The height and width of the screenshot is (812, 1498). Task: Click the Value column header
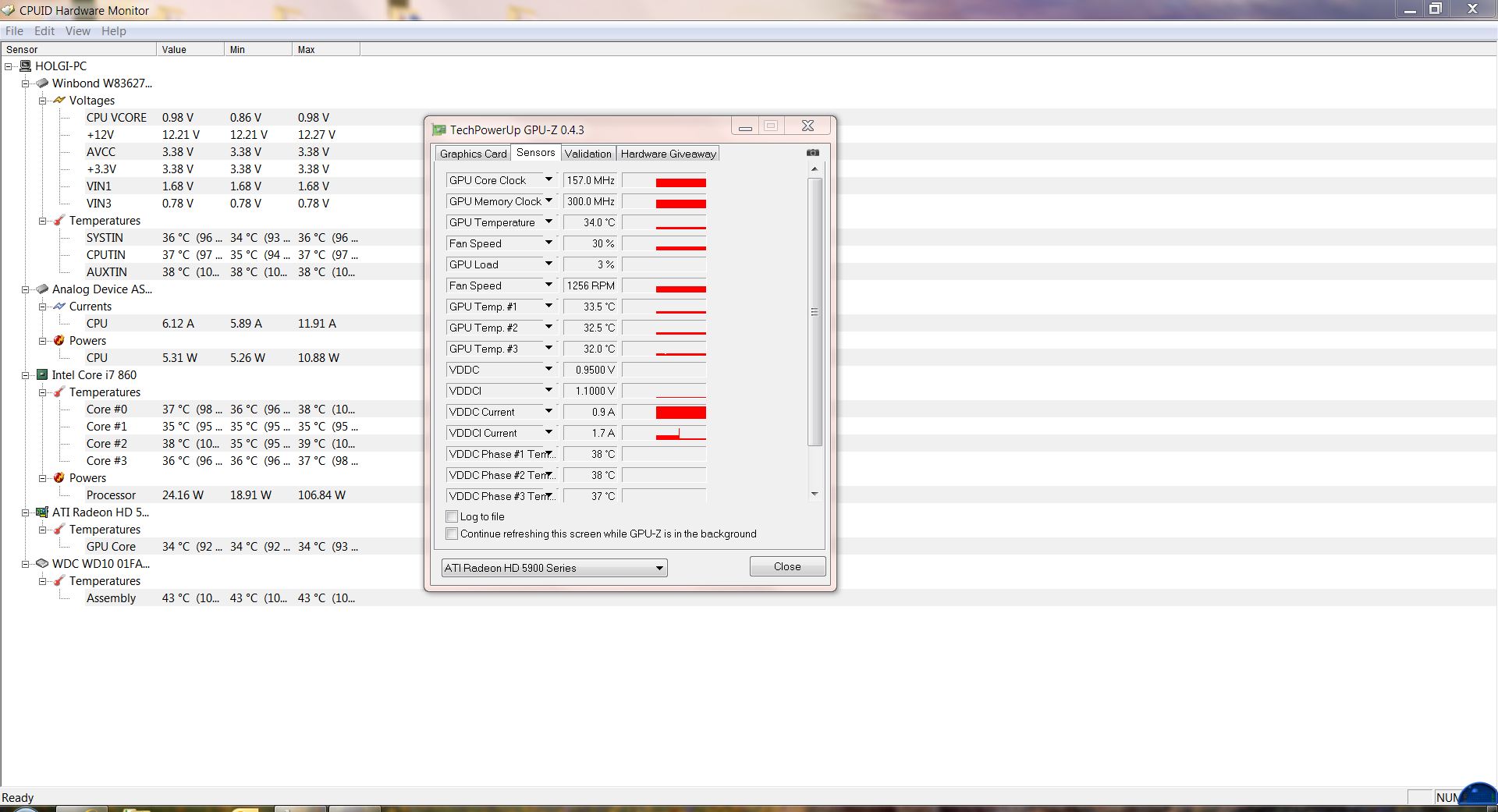click(x=190, y=49)
